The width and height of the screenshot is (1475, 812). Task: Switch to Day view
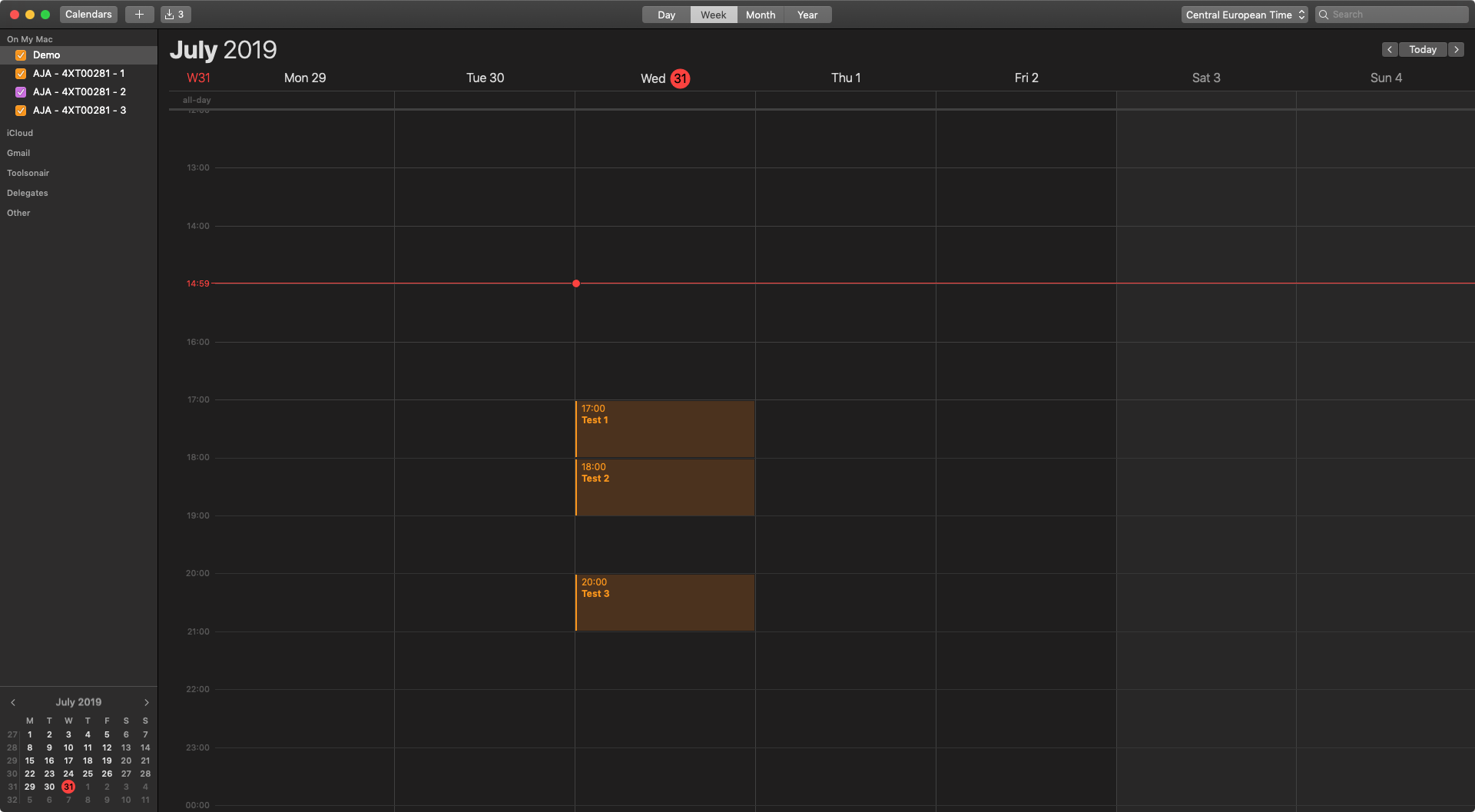666,15
